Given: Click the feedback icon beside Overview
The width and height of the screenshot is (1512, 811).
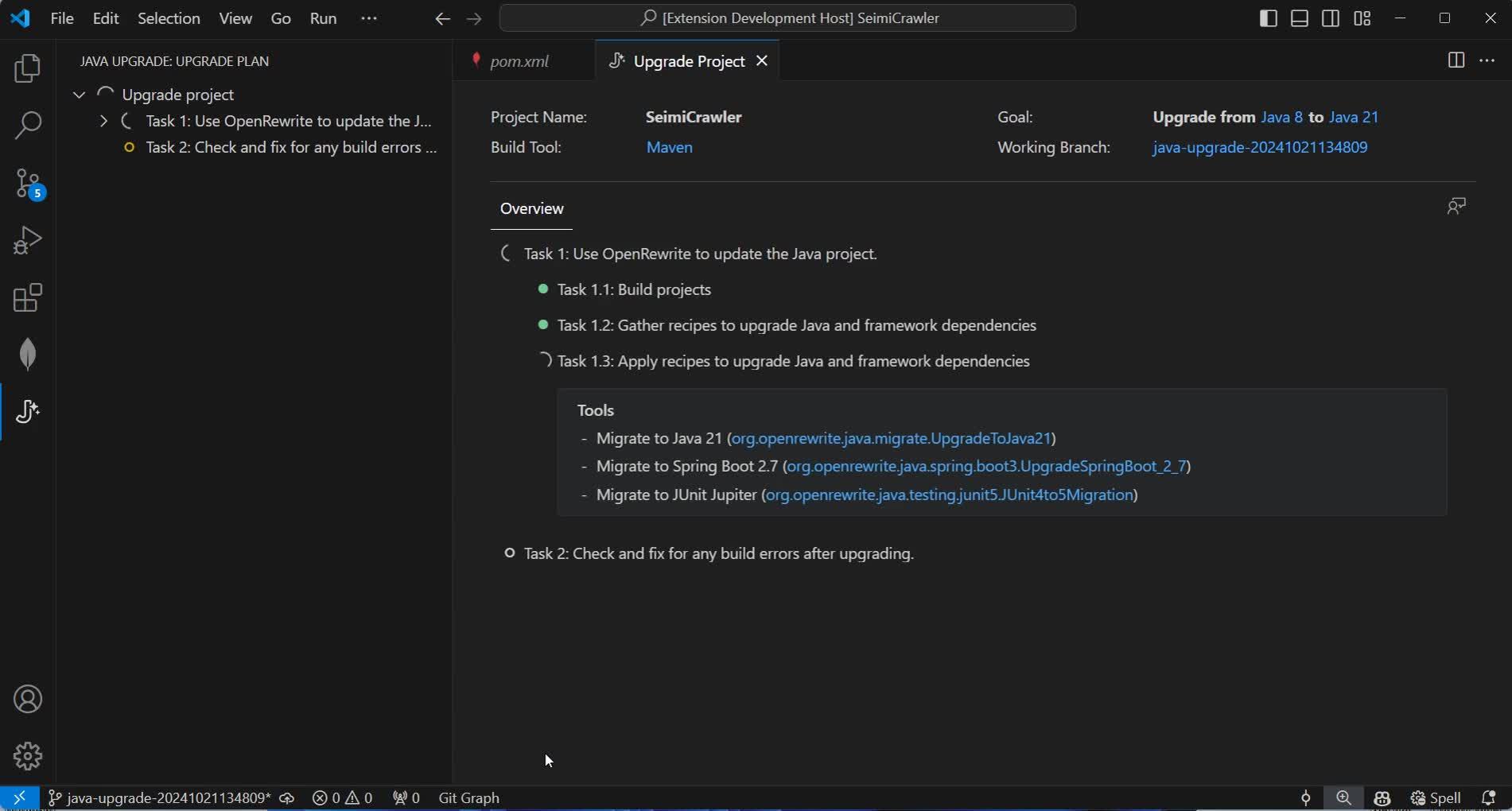Looking at the screenshot, I should [x=1456, y=207].
